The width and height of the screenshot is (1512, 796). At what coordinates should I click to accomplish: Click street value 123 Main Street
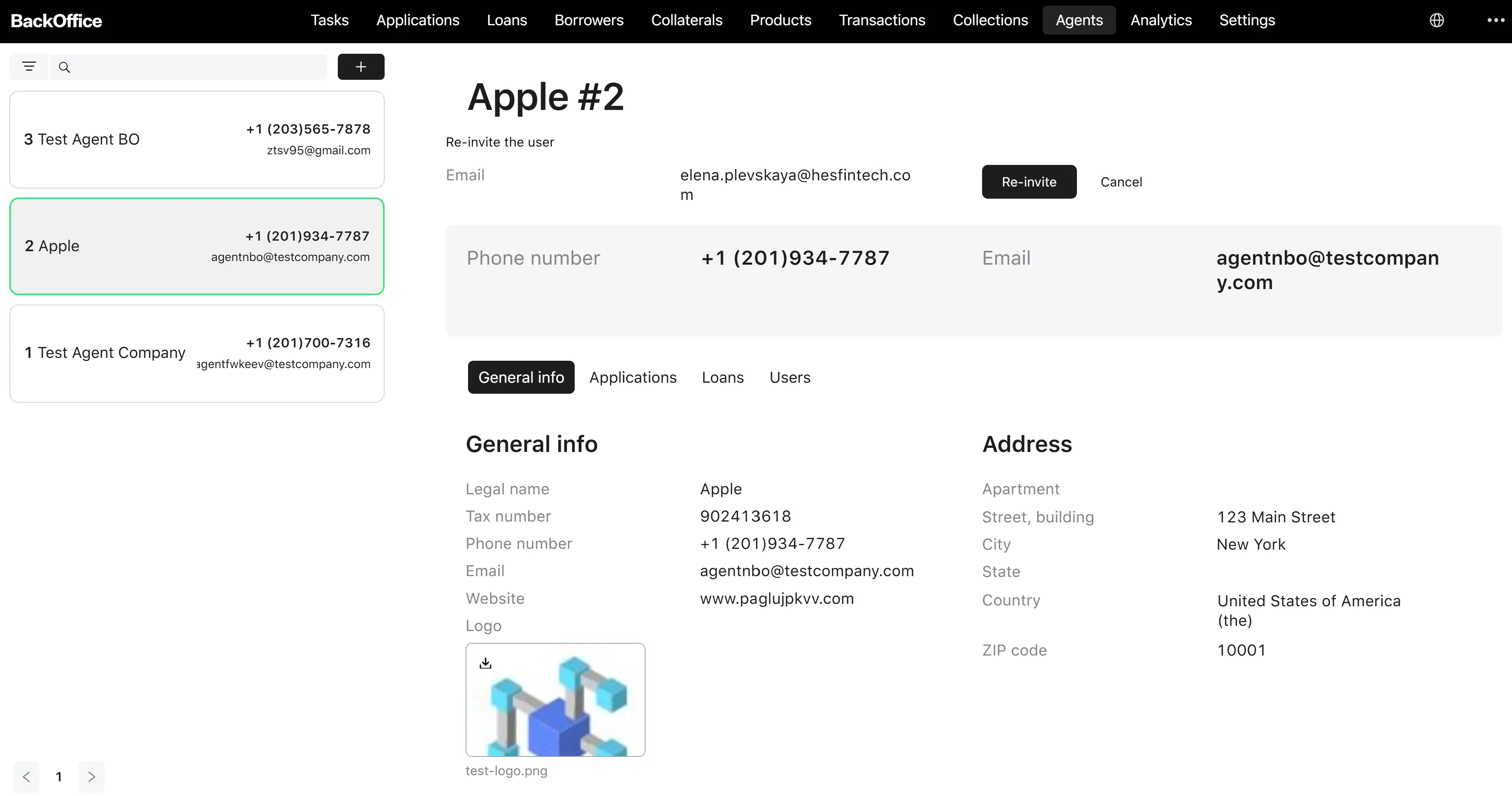(1276, 517)
